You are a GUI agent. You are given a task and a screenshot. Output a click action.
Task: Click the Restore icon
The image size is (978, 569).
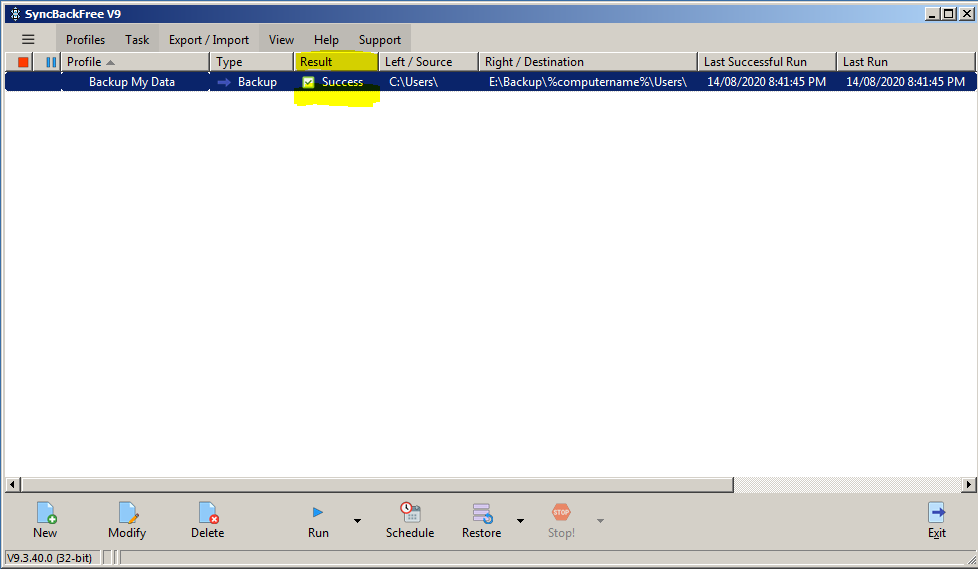point(482,513)
